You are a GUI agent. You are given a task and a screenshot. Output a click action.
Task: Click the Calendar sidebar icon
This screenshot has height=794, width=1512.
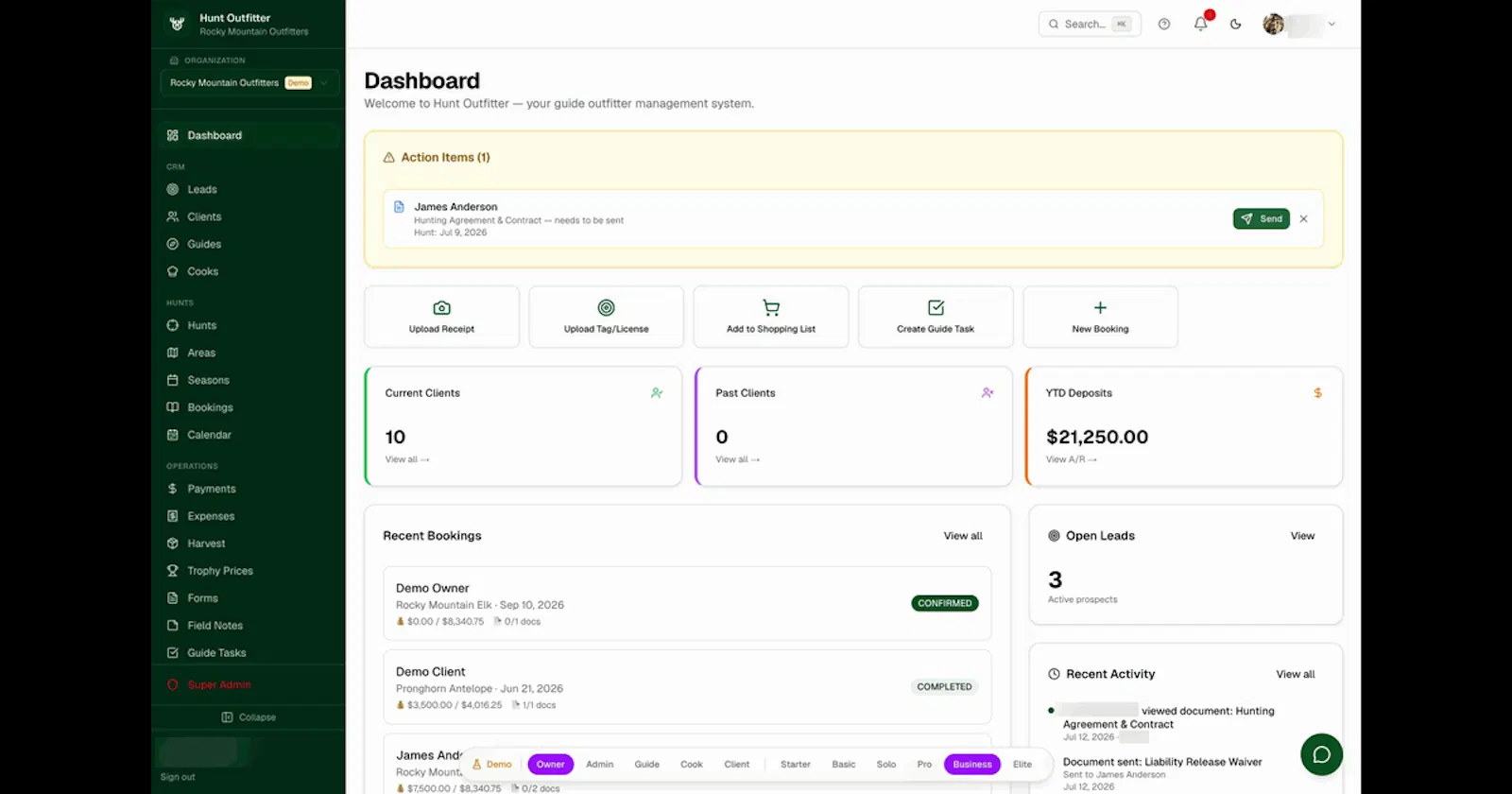[x=173, y=435]
